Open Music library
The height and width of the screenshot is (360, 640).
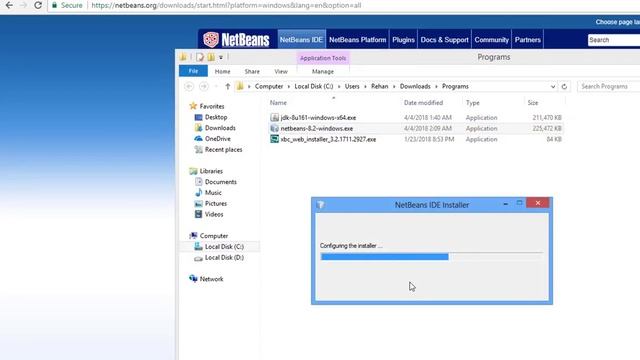213,193
